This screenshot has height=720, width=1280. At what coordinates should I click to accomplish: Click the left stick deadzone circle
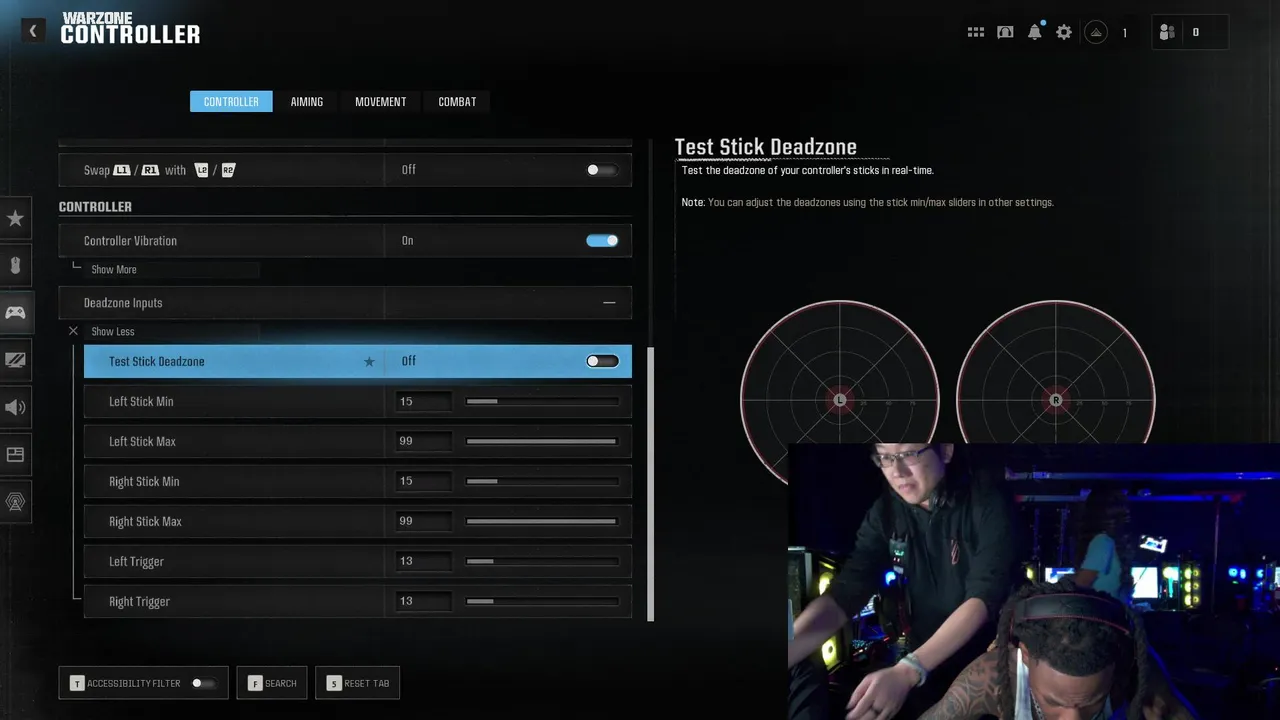(840, 400)
